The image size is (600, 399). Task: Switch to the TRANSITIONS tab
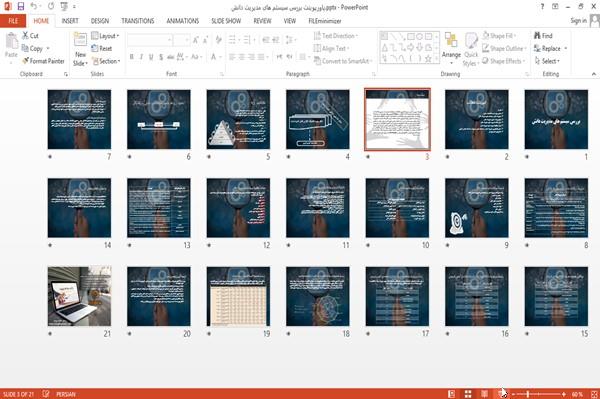[138, 21]
